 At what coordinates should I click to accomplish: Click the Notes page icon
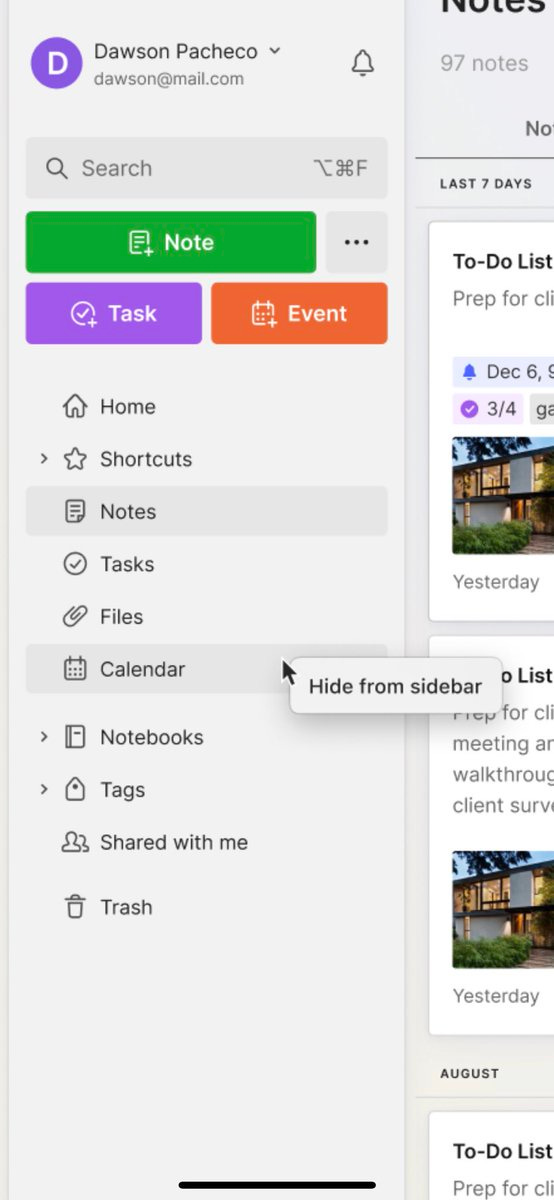point(75,512)
